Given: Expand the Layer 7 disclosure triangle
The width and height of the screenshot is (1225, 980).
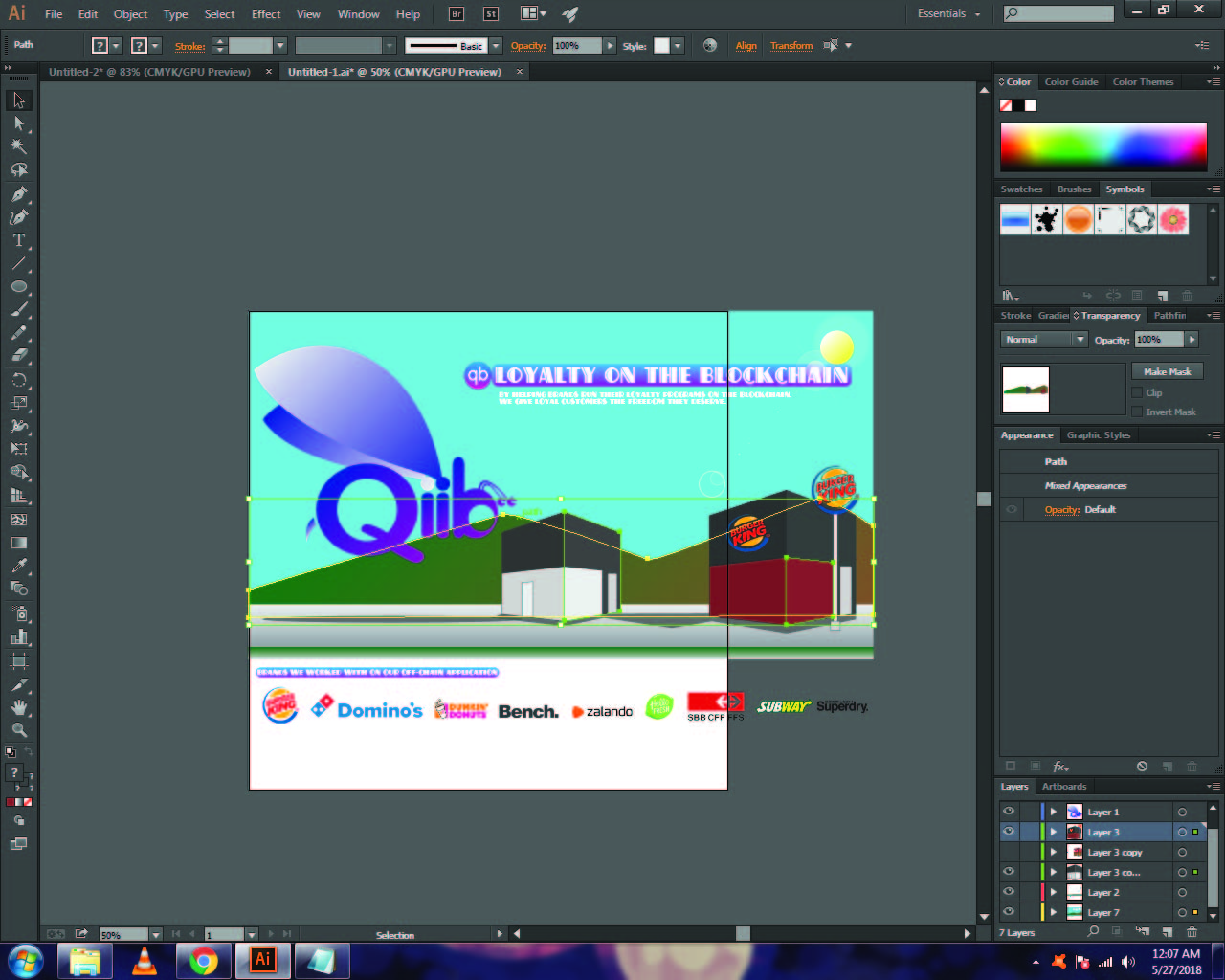Looking at the screenshot, I should click(1054, 912).
